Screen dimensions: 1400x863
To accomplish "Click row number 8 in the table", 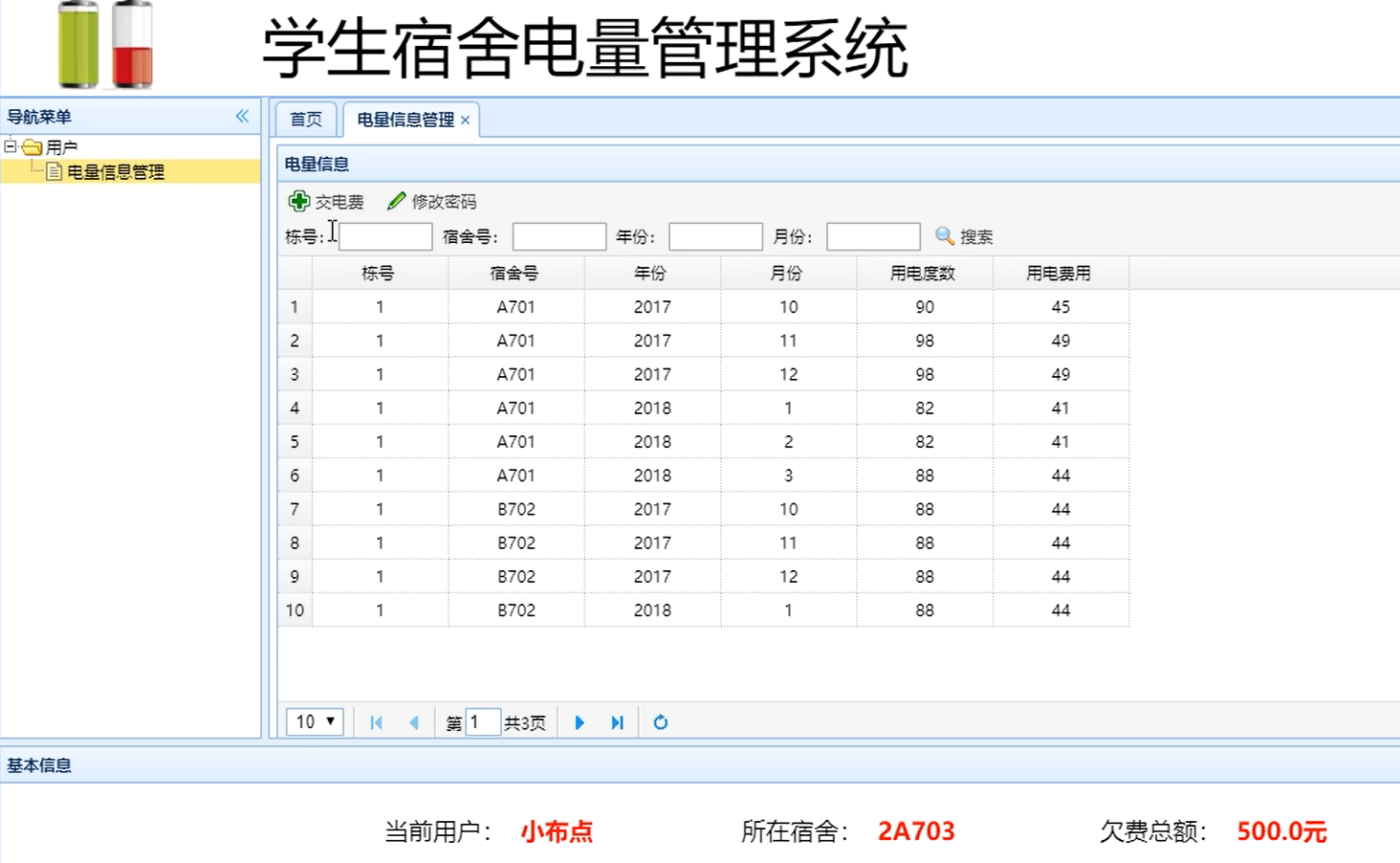I will 295,542.
